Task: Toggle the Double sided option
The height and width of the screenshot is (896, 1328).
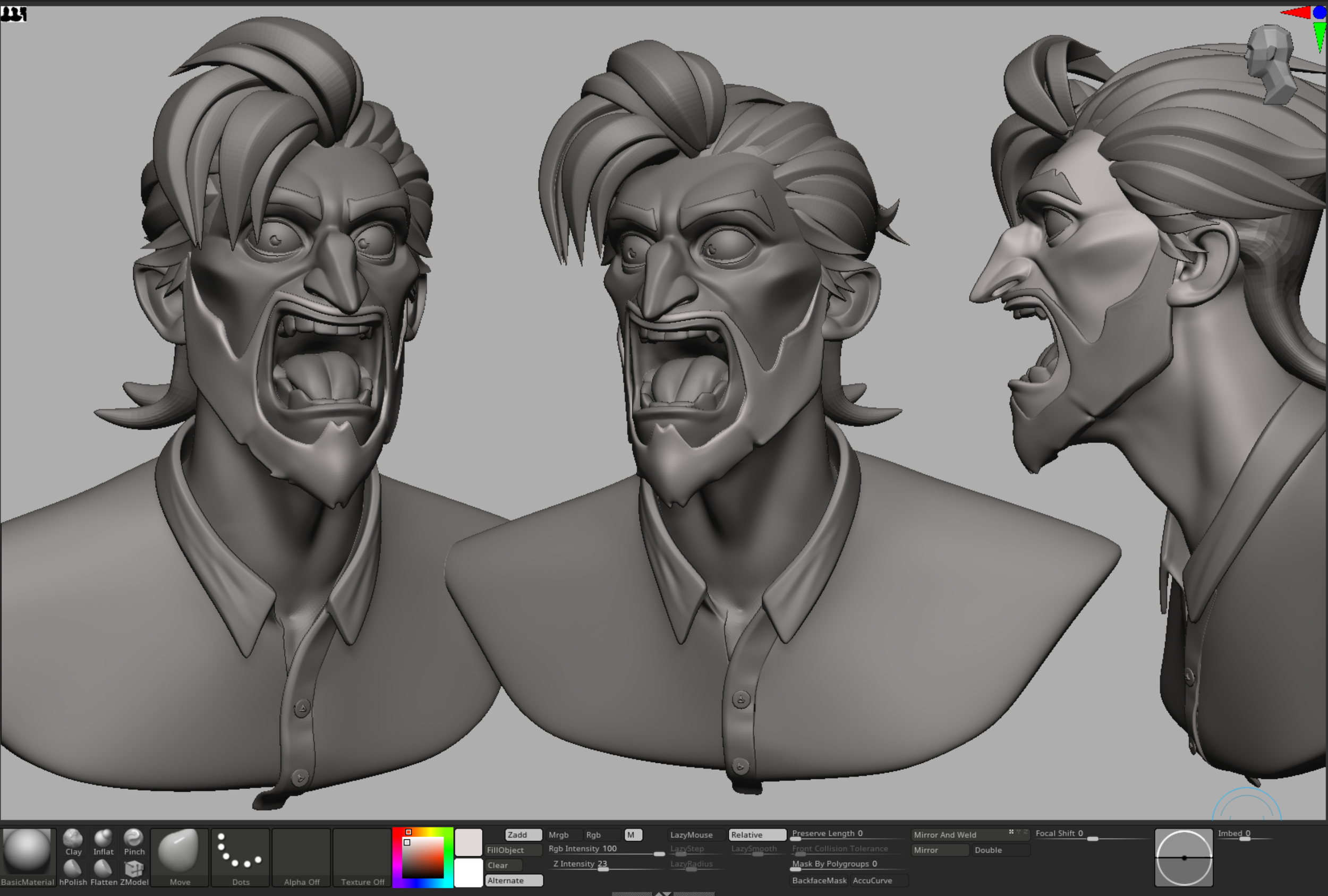Action: (x=1001, y=850)
